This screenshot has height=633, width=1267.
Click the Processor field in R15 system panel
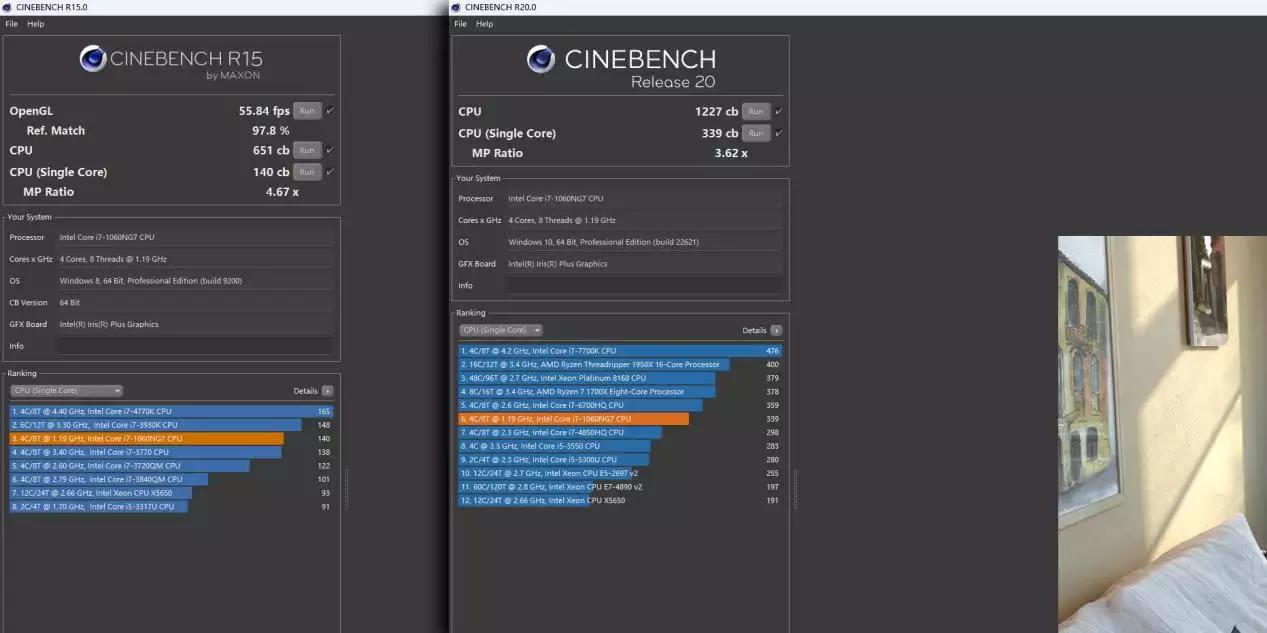pyautogui.click(x=195, y=237)
